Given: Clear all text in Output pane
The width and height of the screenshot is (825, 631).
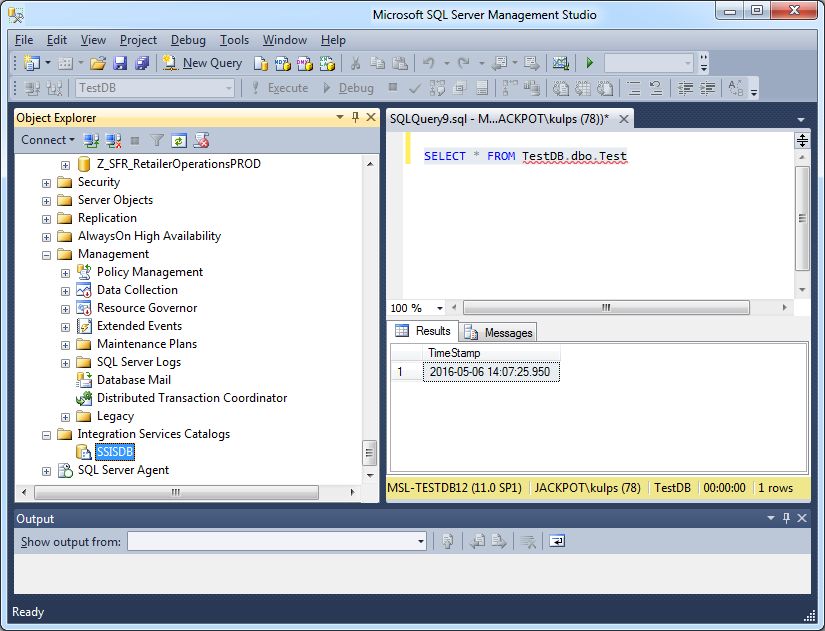Looking at the screenshot, I should click(x=528, y=541).
